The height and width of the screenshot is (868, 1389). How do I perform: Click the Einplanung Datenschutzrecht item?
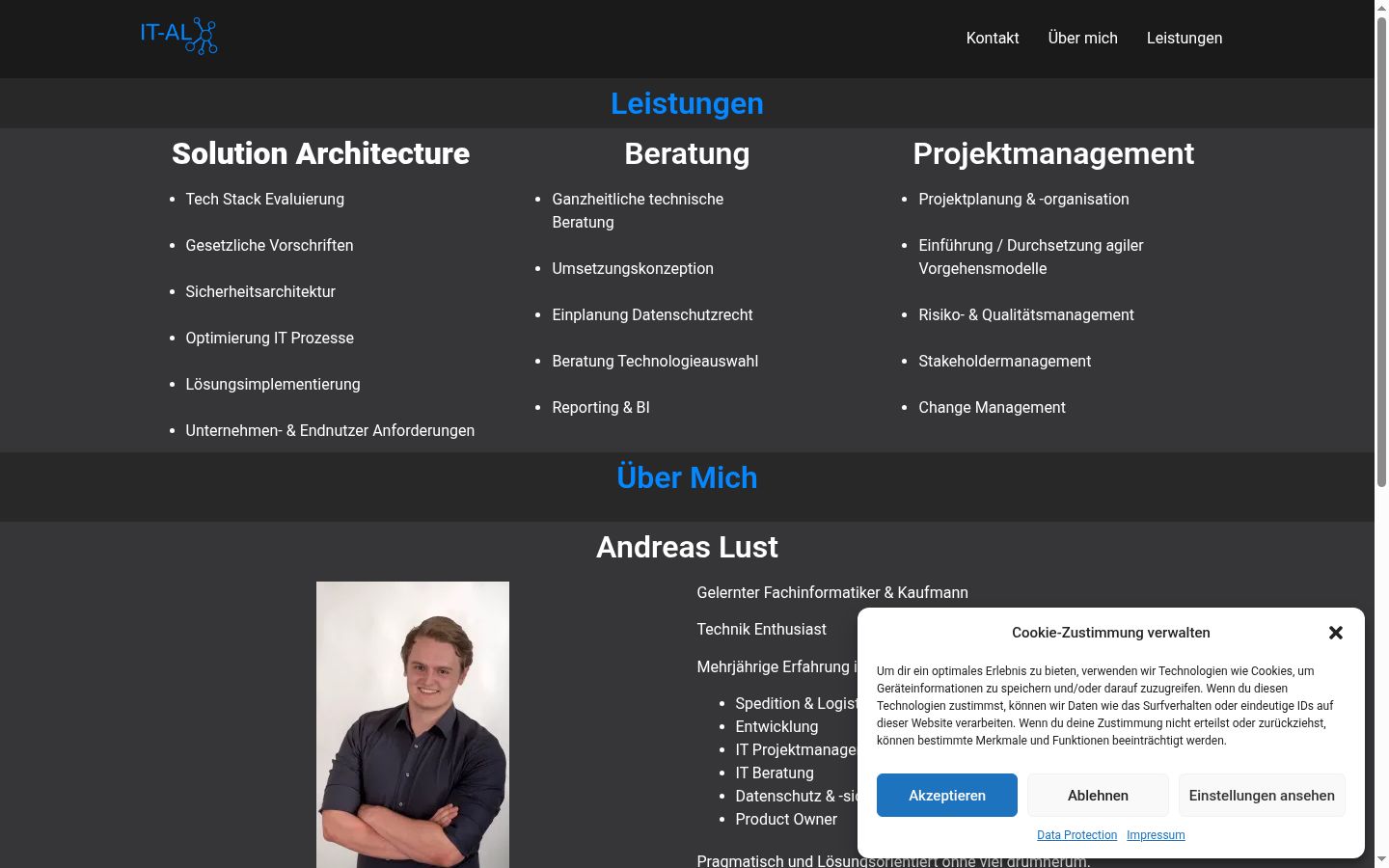click(652, 315)
